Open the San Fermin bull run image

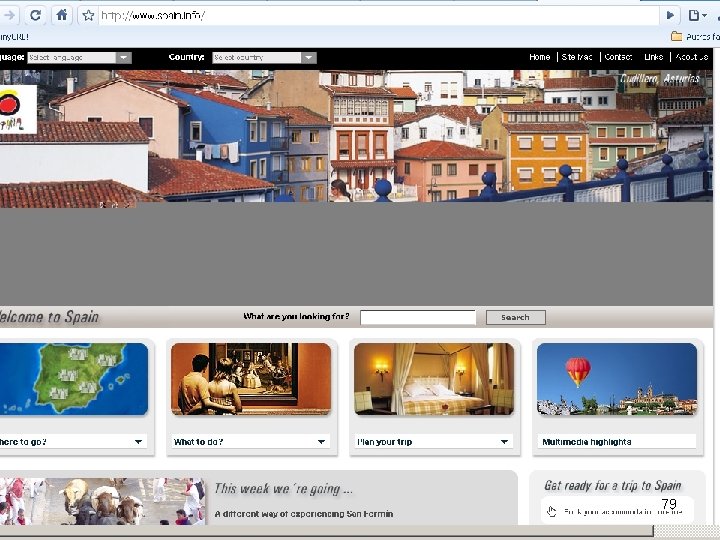tap(102, 501)
